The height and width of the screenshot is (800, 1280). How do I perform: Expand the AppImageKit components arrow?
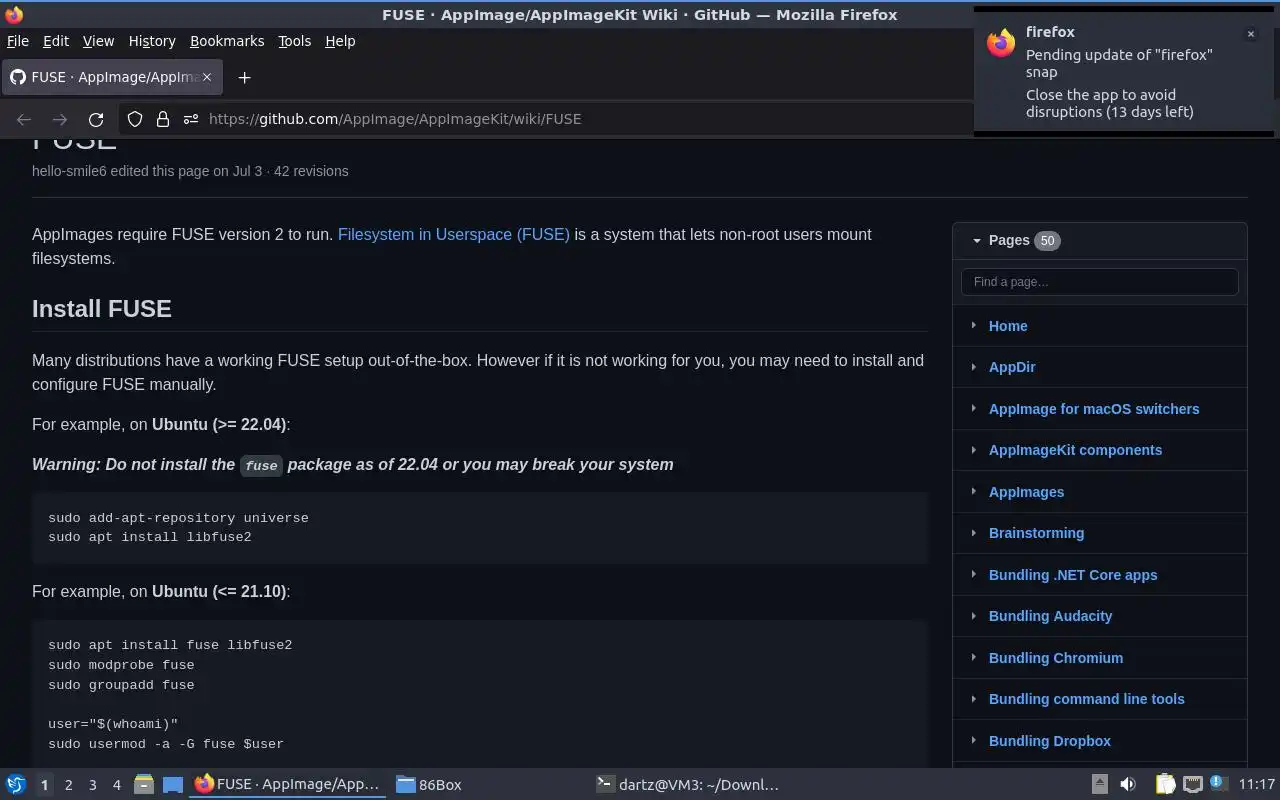(973, 450)
